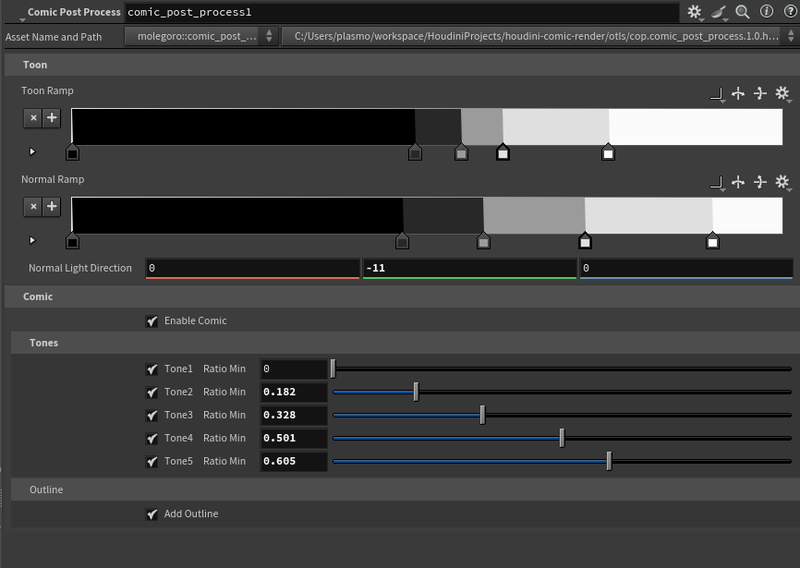This screenshot has width=800, height=568.
Task: Select the last white Toon Ramp marker
Action: 608,154
